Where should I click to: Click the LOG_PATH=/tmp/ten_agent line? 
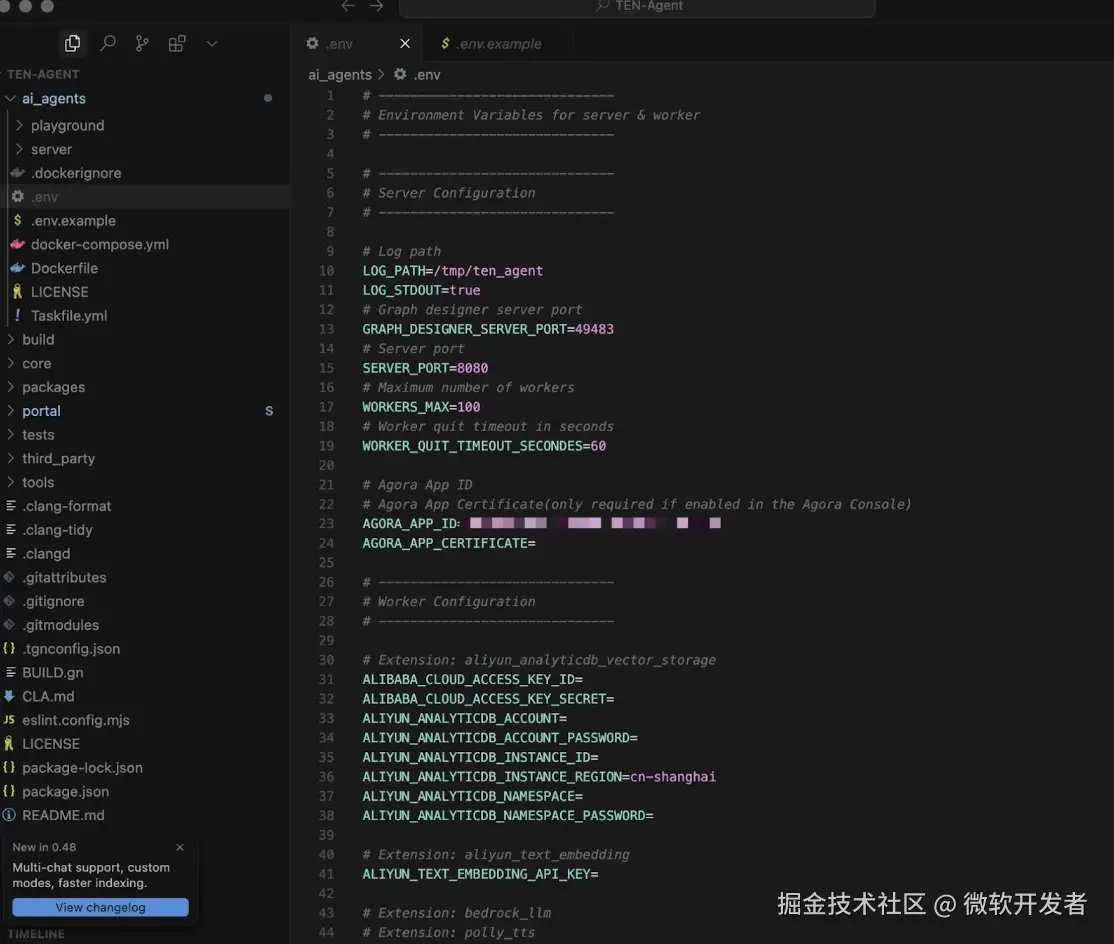pos(453,271)
